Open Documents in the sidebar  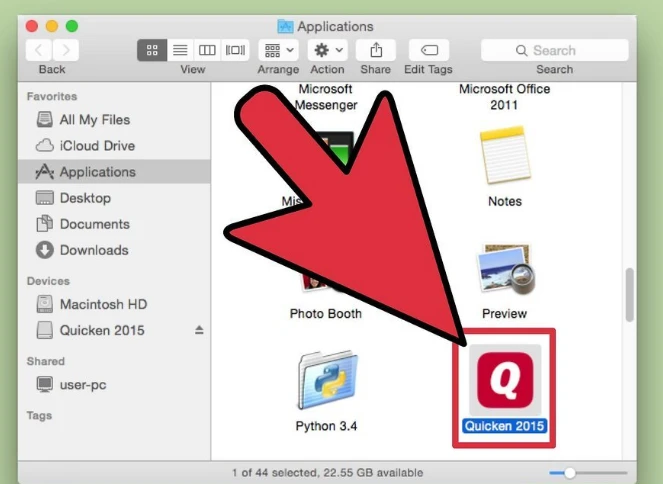114,224
